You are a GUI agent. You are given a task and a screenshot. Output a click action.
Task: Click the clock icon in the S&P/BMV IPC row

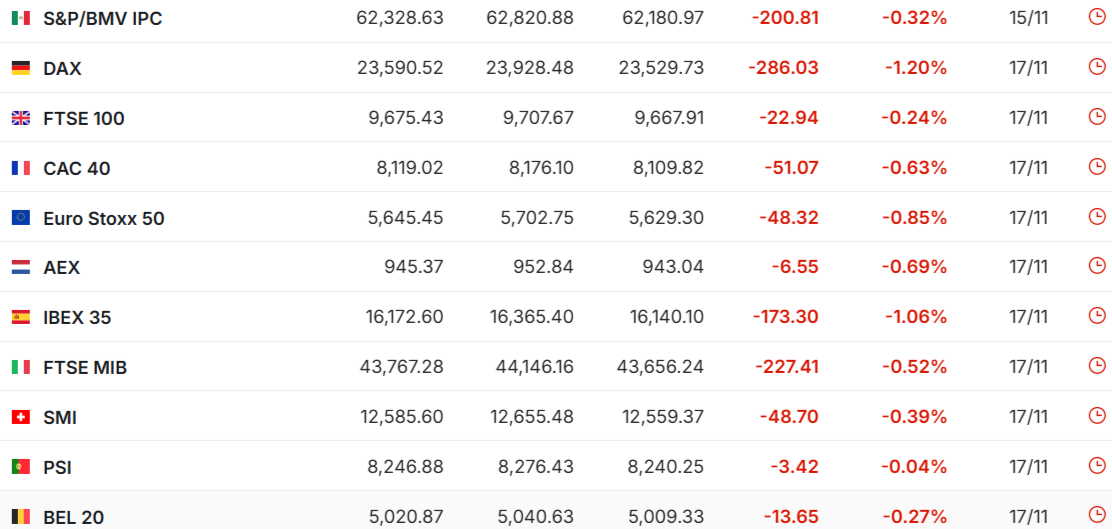pyautogui.click(x=1096, y=17)
